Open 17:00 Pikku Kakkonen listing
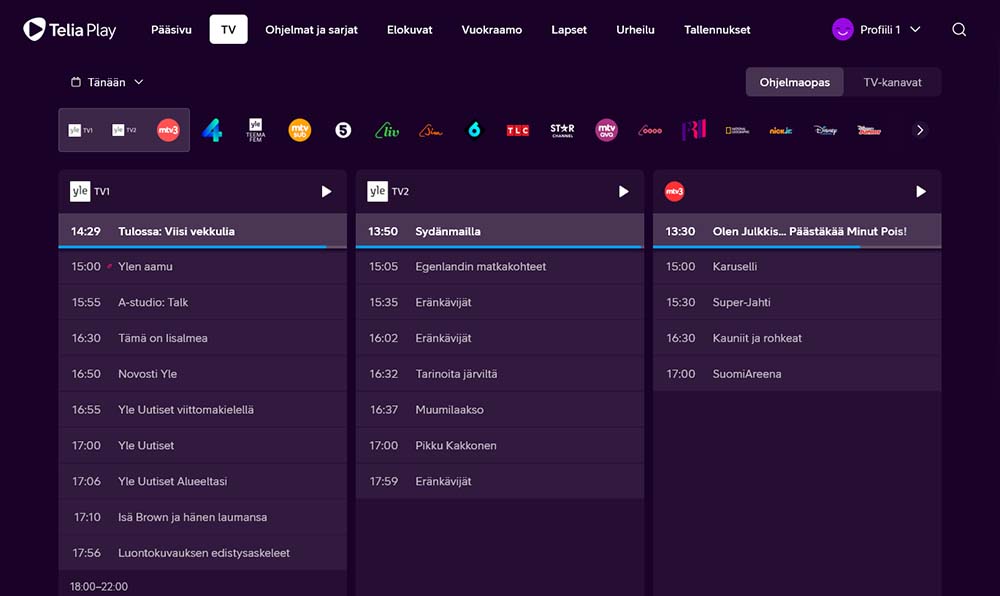Screen dimensions: 1000x596 [x=500, y=446]
